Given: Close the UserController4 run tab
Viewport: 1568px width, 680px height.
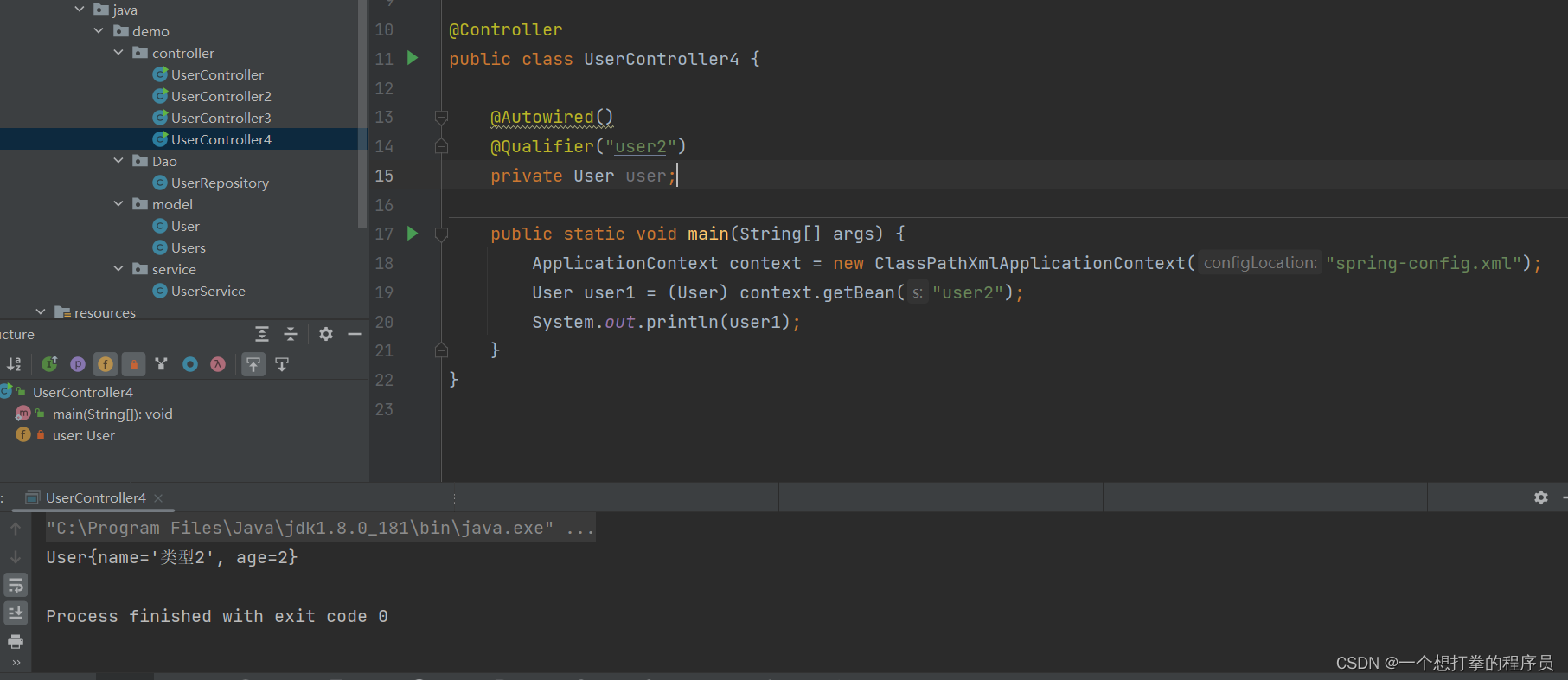Looking at the screenshot, I should 158,497.
